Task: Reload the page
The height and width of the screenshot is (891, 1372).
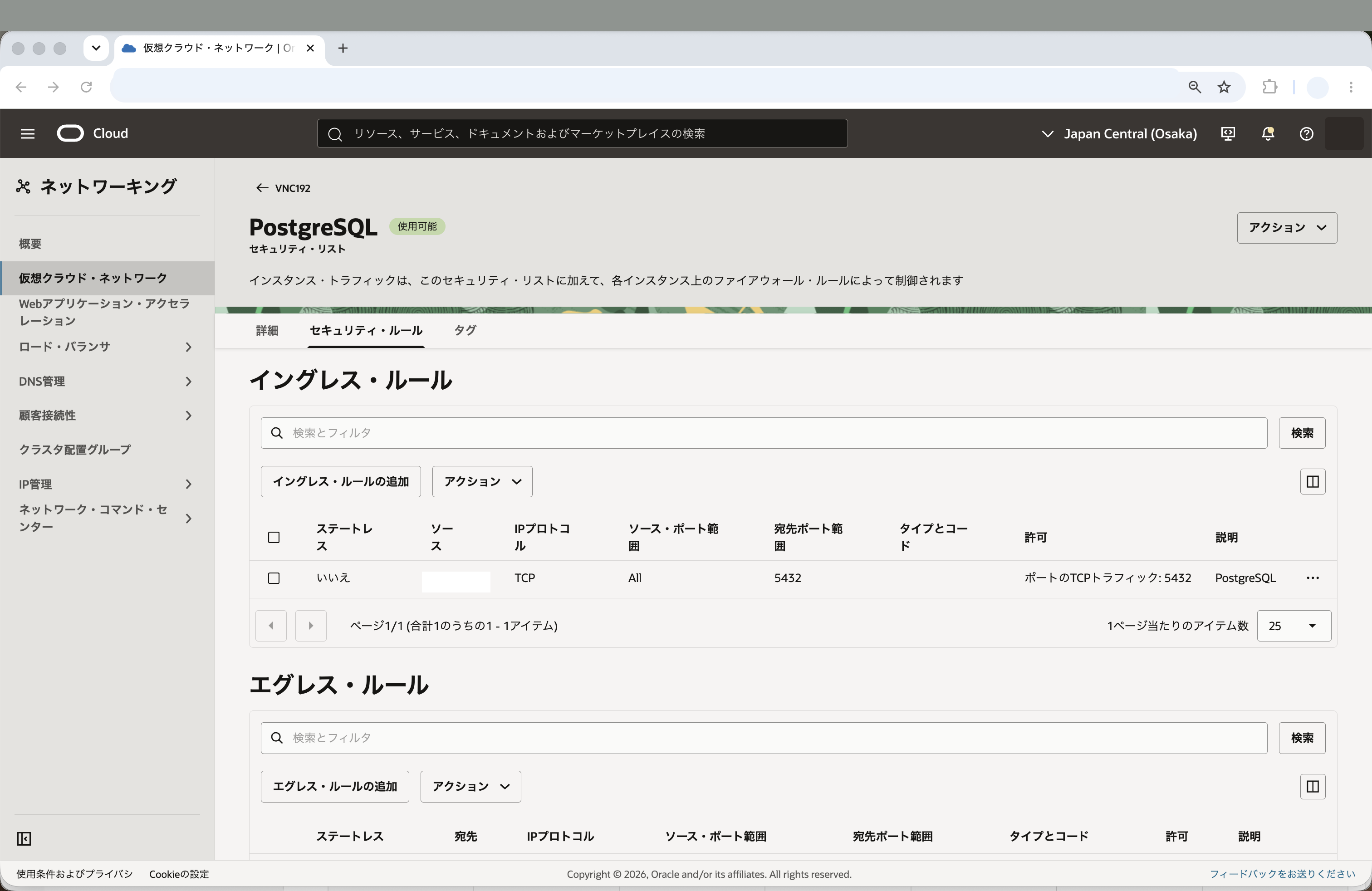Action: [x=86, y=87]
